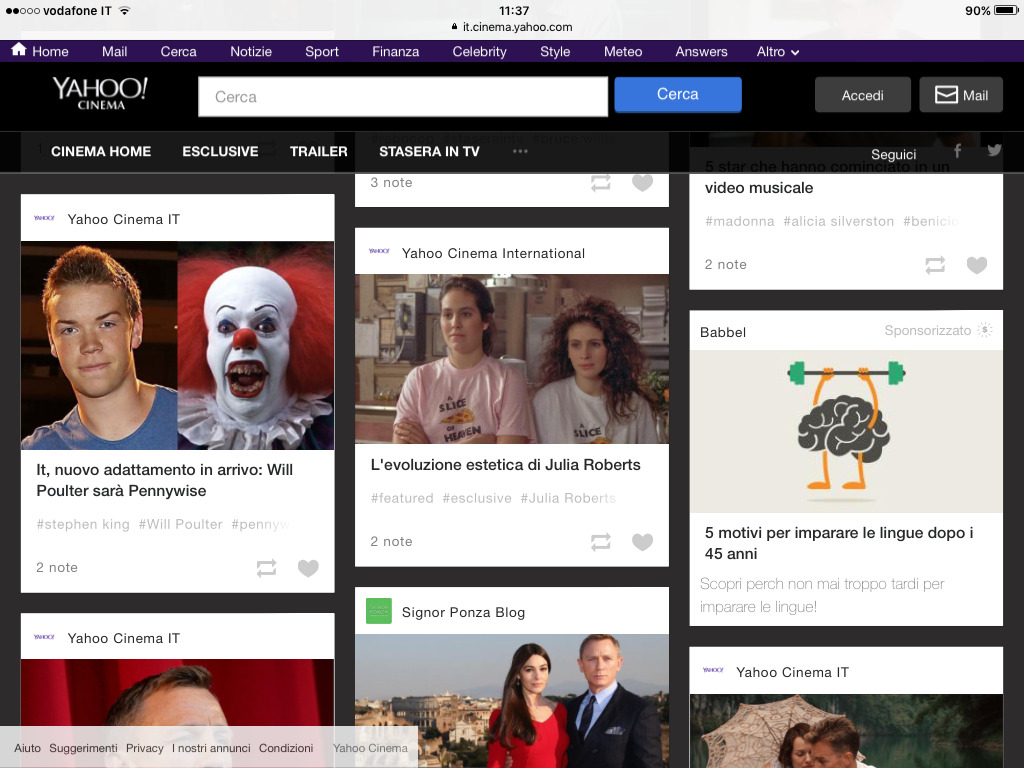This screenshot has height=768, width=1024.
Task: Open Yahoo Cinema Twitter bird icon
Action: [x=994, y=151]
